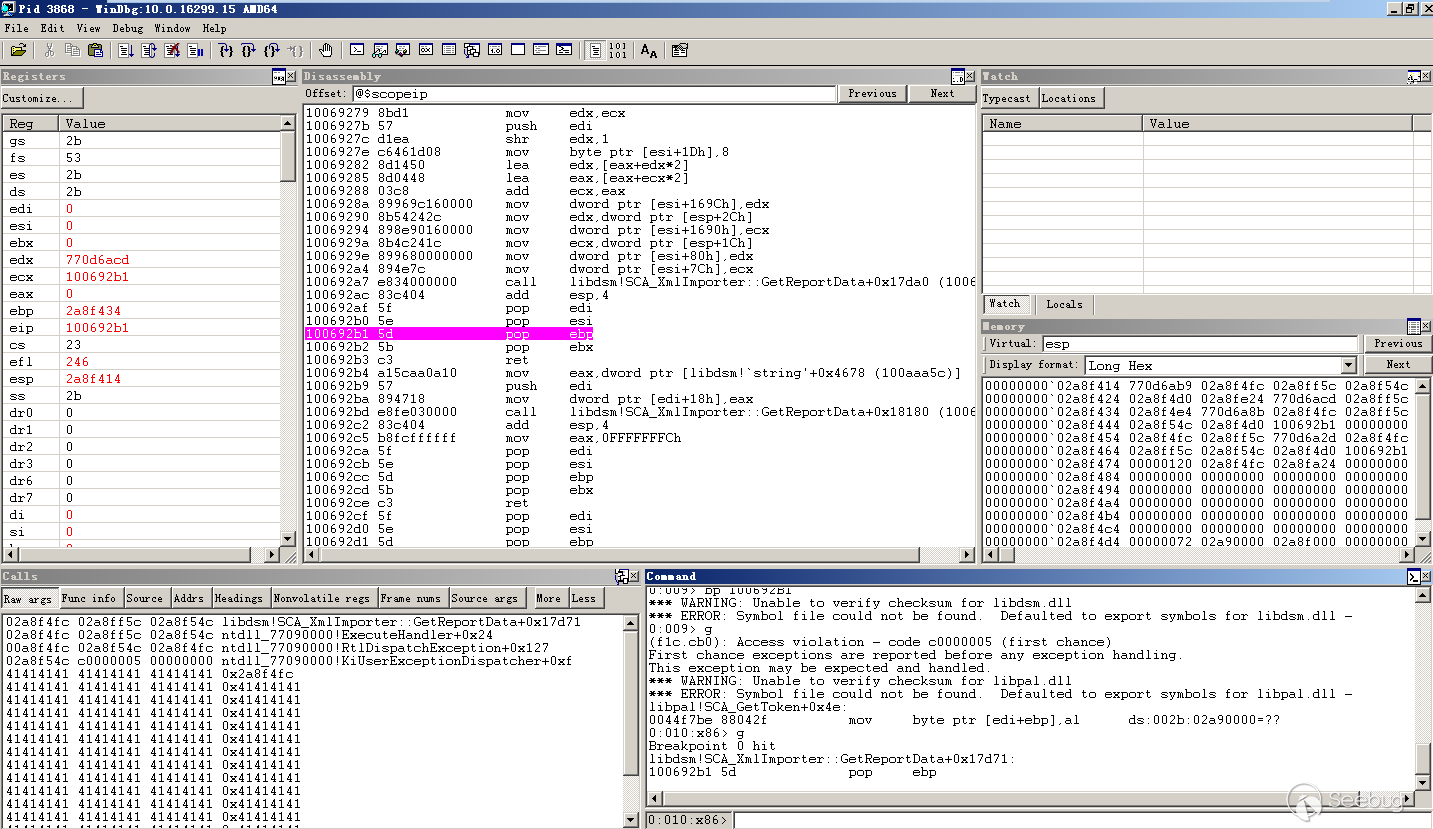The image size is (1433, 829).
Task: Click the Step over icon
Action: 248,50
